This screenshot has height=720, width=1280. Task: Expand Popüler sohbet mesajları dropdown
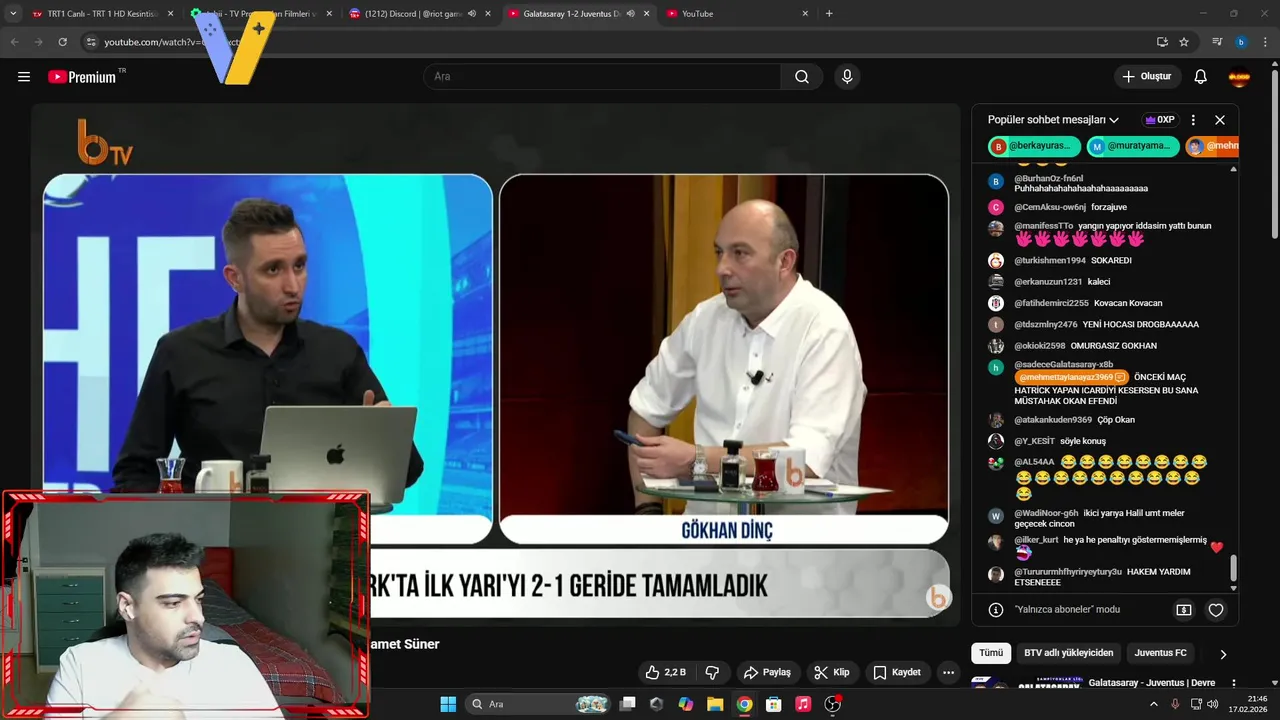(1053, 120)
